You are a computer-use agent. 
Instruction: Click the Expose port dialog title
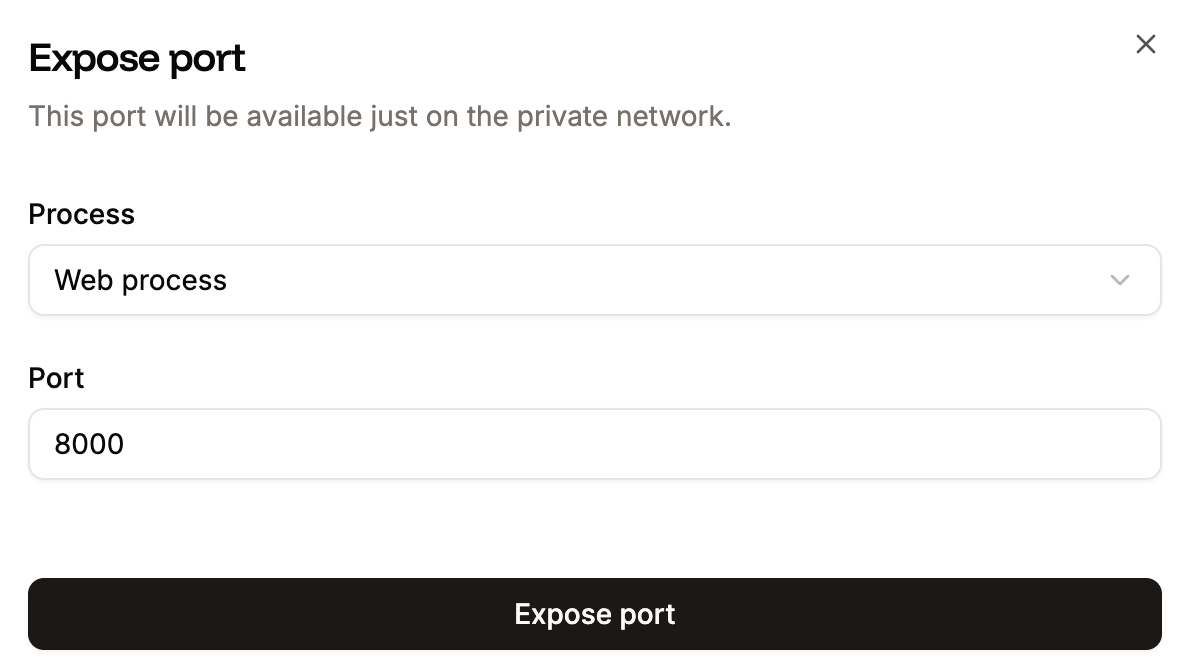(x=137, y=58)
